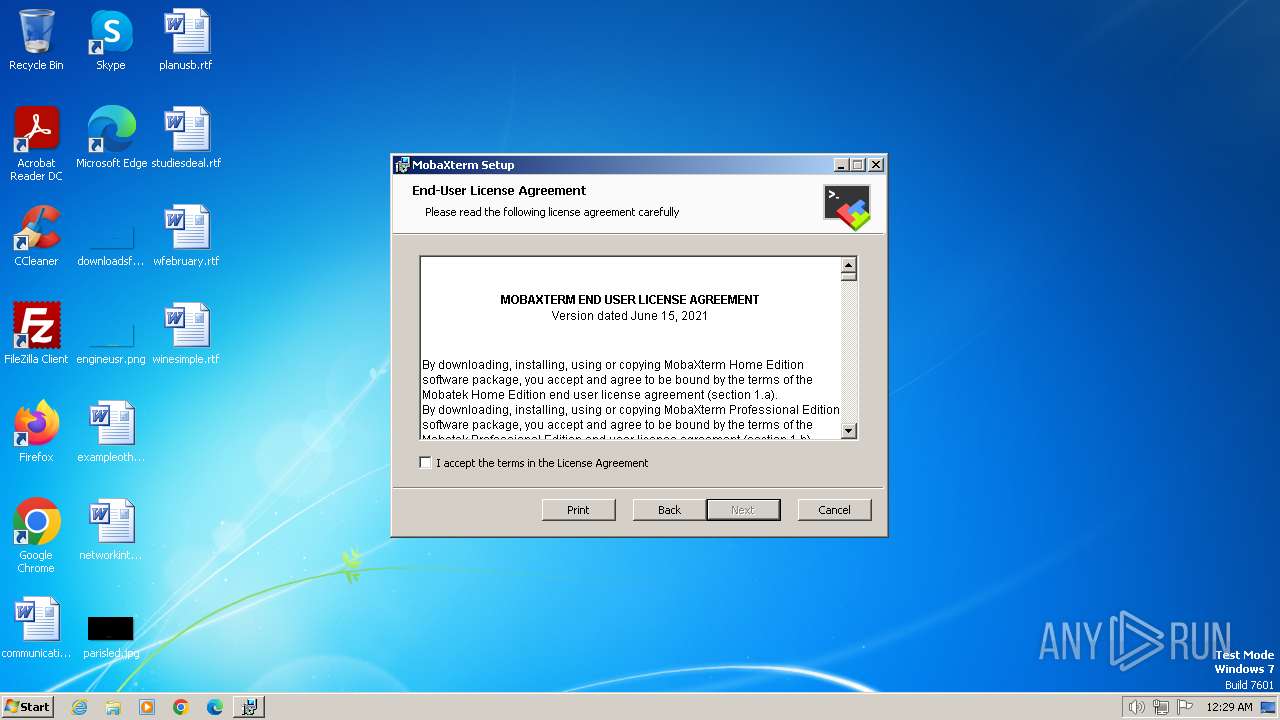Click the license scrollbar thumb
The width and height of the screenshot is (1280, 720).
pos(849,277)
